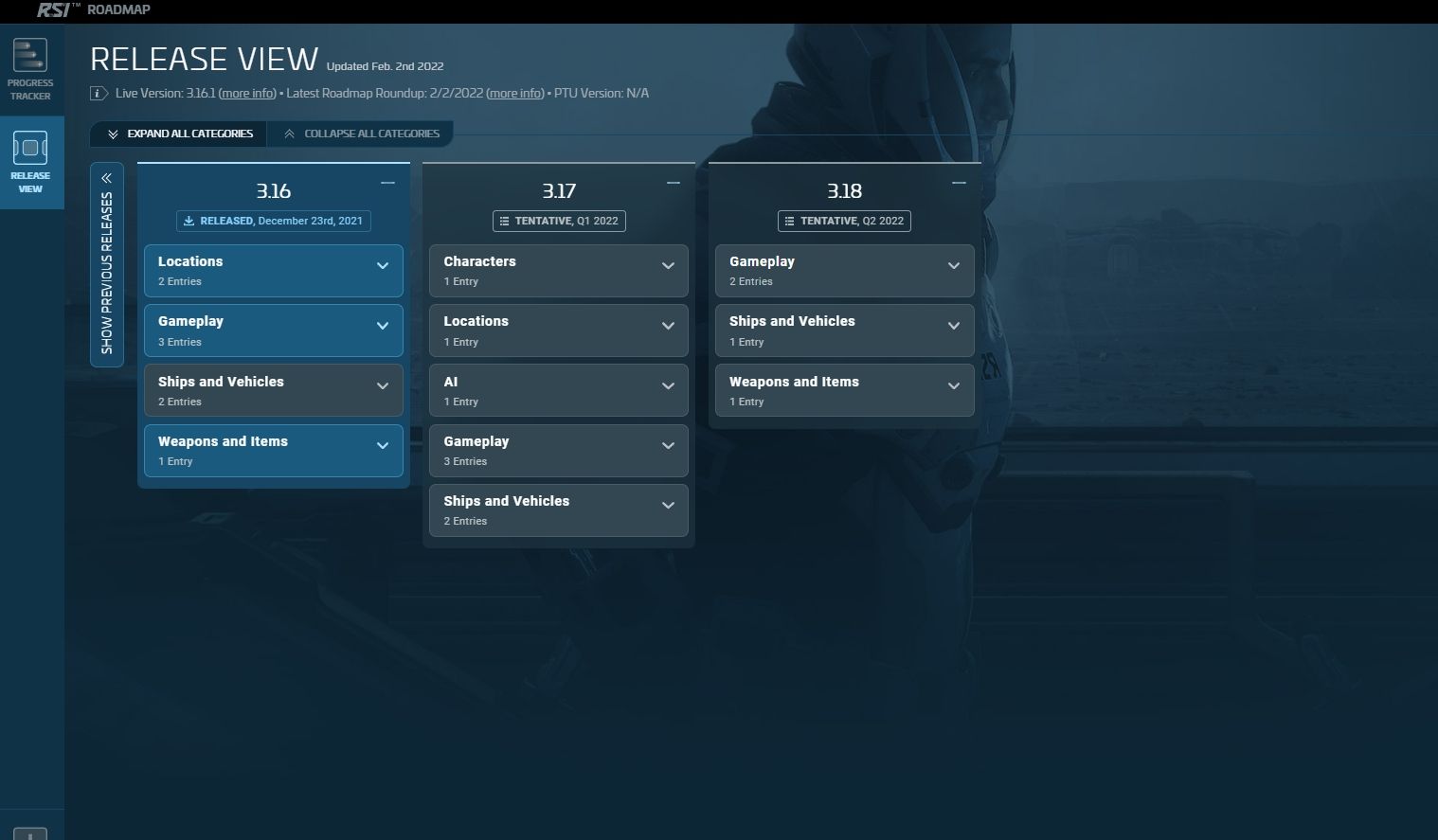Image resolution: width=1438 pixels, height=840 pixels.
Task: Expand Ships and Vehicles in 3.17
Action: 559,510
